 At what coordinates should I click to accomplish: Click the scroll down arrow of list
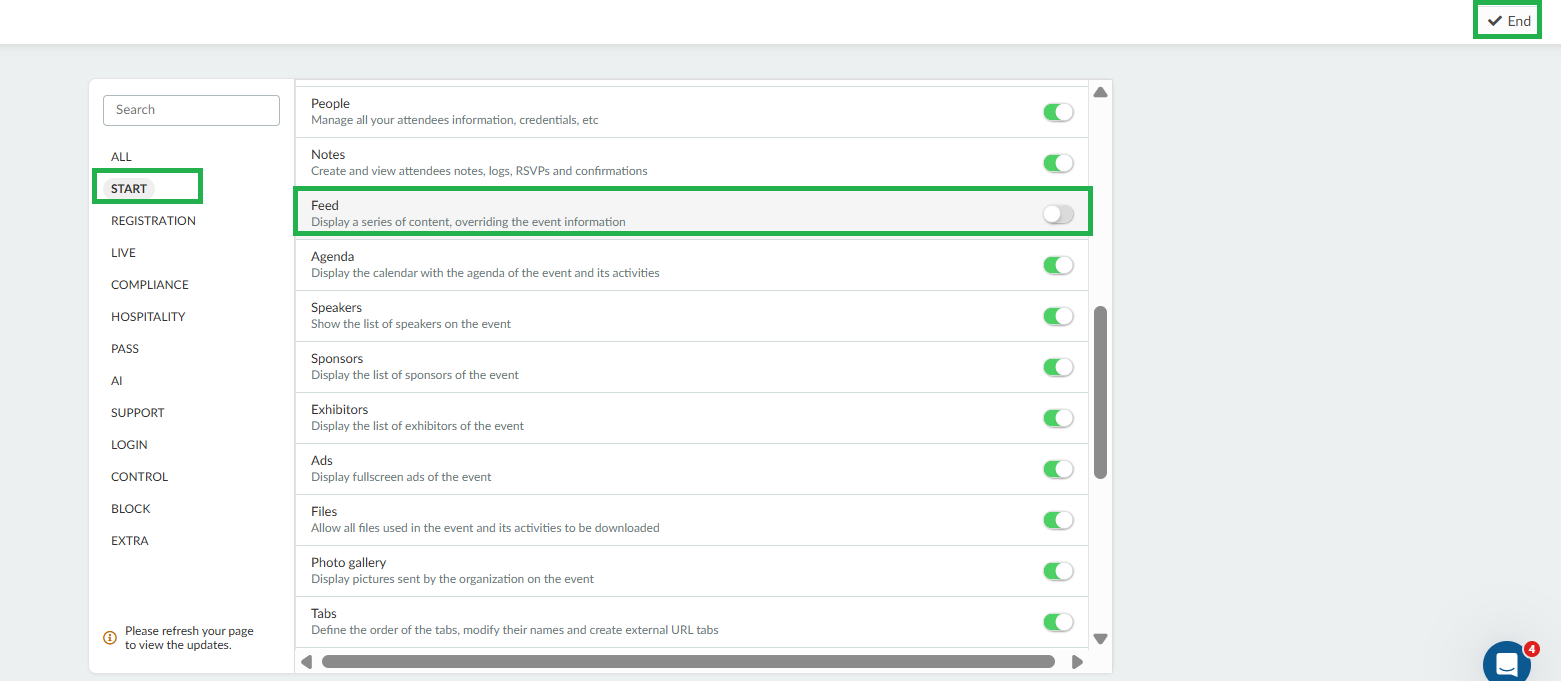pyautogui.click(x=1101, y=639)
